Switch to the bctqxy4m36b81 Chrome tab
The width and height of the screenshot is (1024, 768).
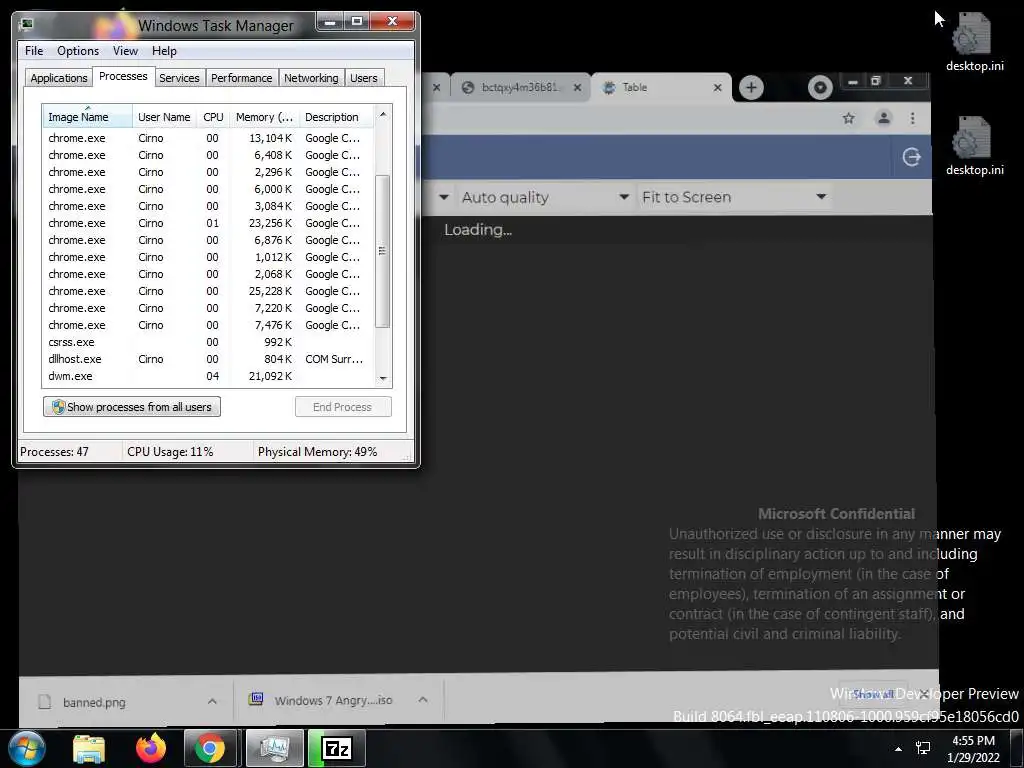pos(520,88)
